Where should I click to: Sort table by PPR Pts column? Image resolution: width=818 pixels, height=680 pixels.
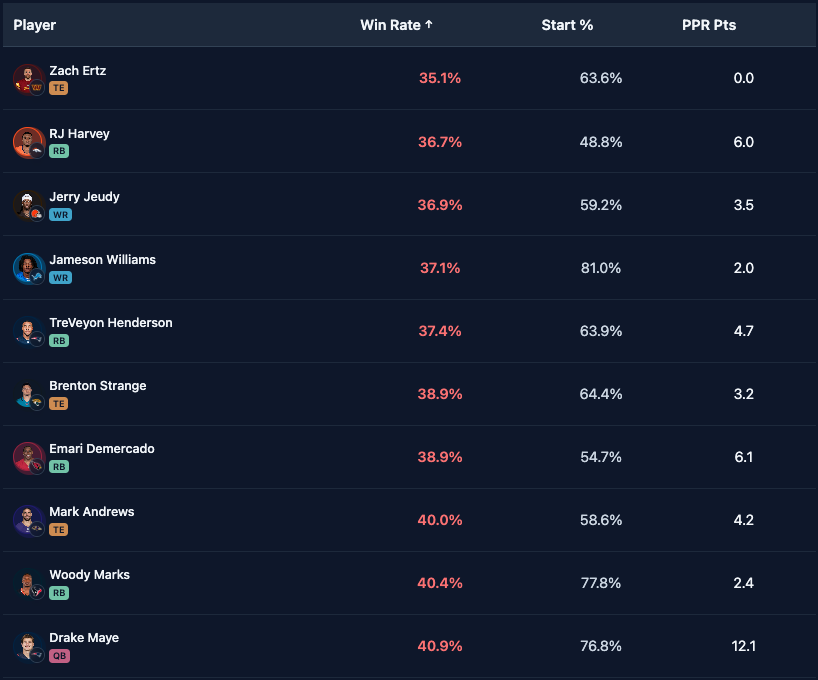708,25
